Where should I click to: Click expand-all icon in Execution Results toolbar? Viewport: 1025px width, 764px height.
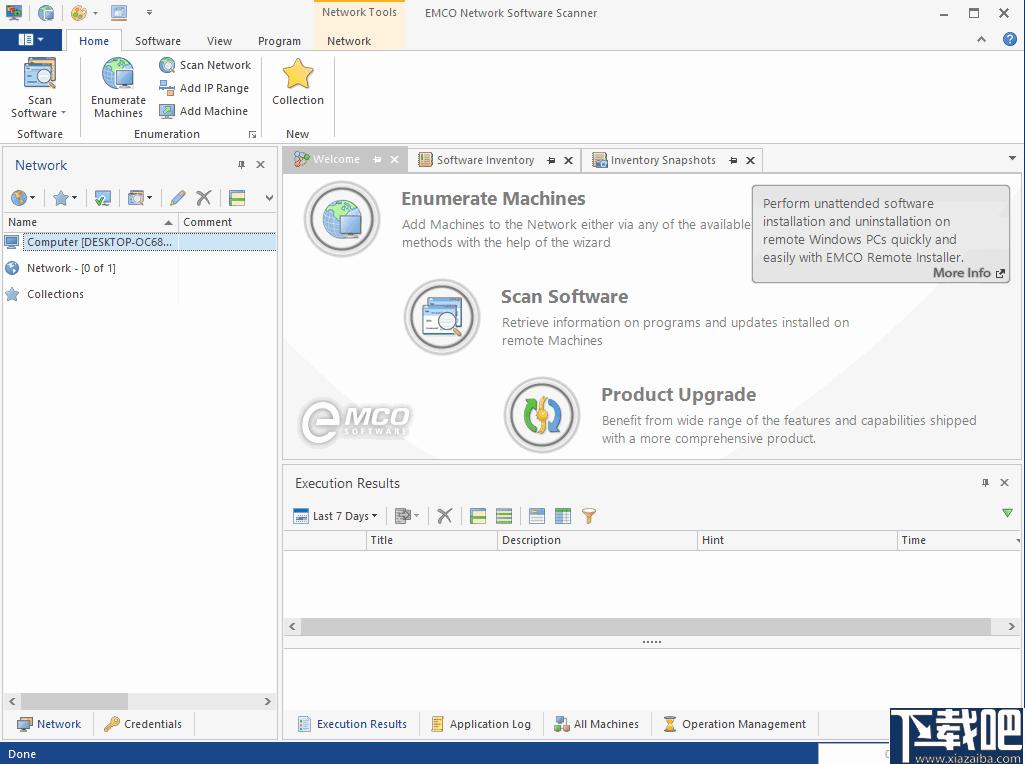pyautogui.click(x=478, y=516)
